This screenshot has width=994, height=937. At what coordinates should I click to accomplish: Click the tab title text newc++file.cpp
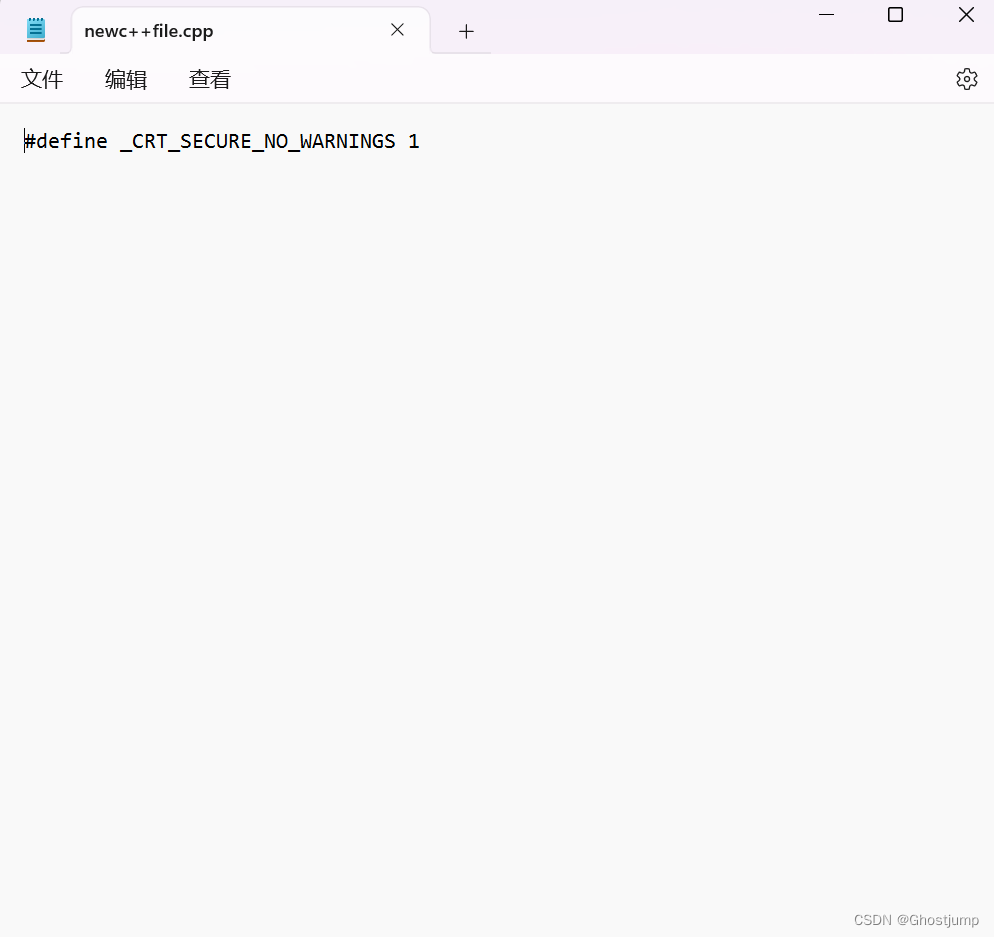(x=147, y=31)
